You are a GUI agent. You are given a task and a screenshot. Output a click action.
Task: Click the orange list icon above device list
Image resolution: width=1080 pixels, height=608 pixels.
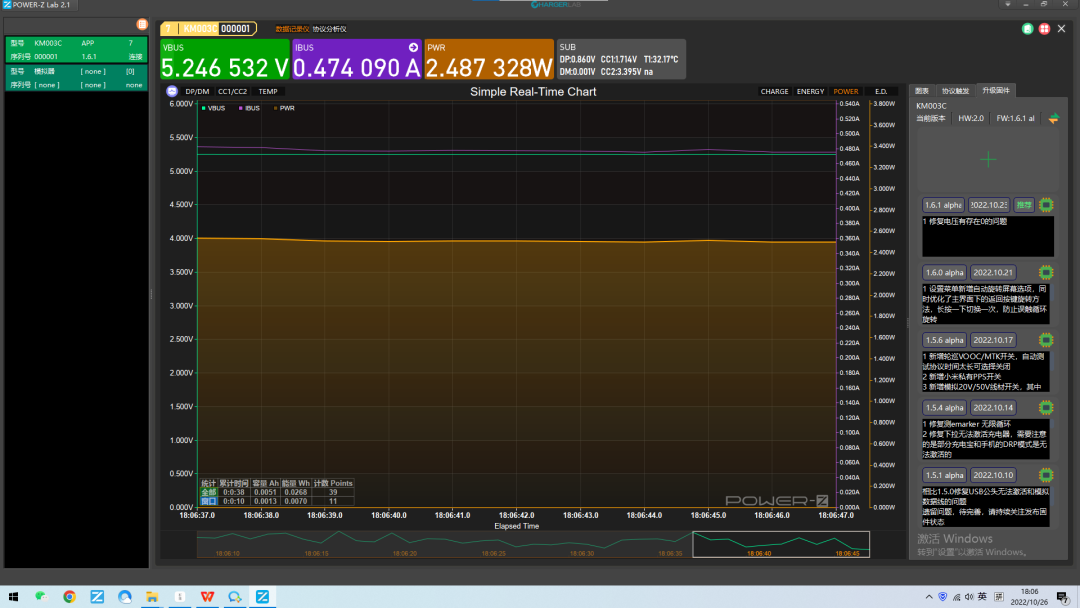[142, 25]
